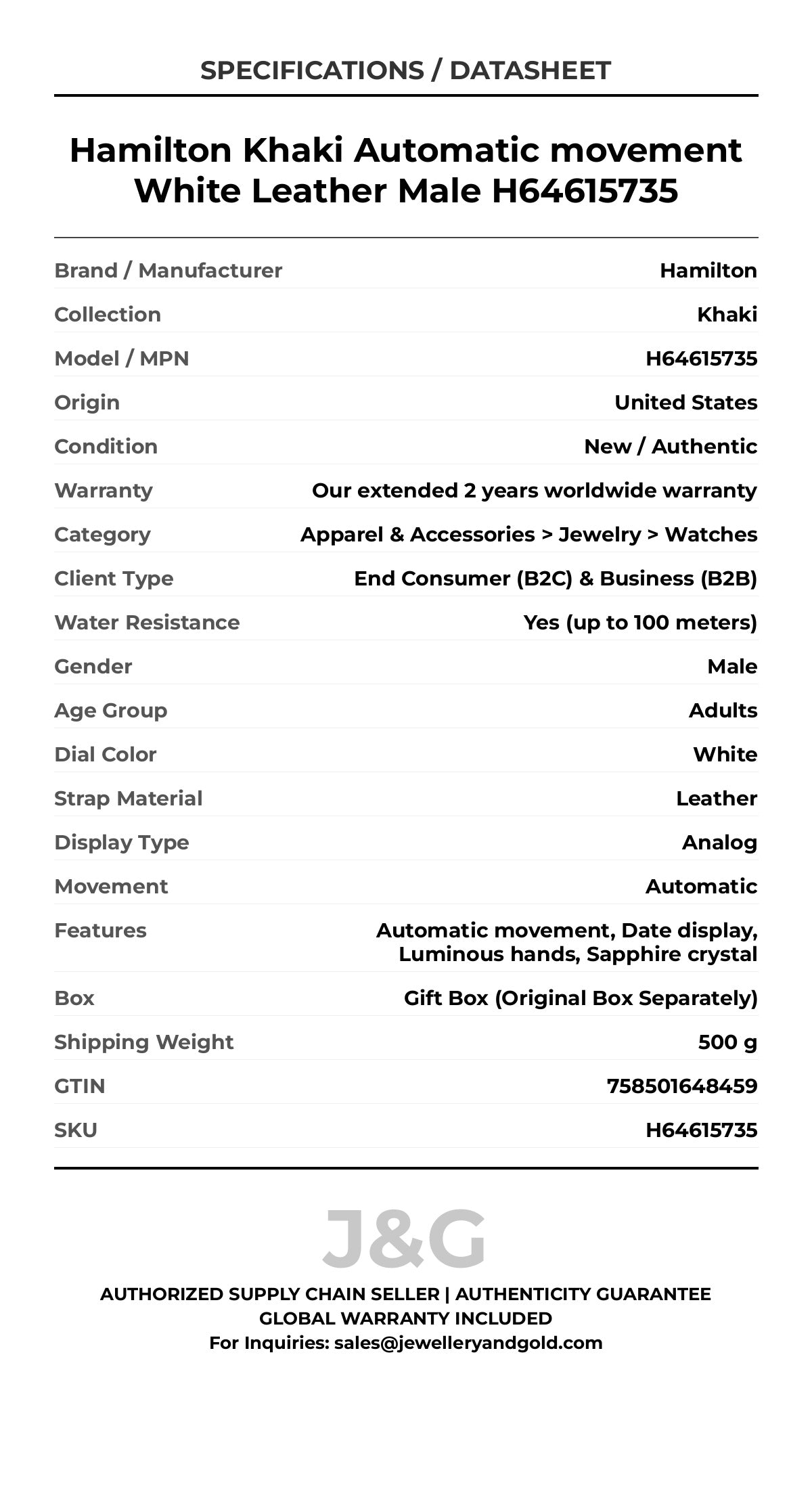Select the Brand / Manufacturer label
The width and height of the screenshot is (812, 1489).
168,271
